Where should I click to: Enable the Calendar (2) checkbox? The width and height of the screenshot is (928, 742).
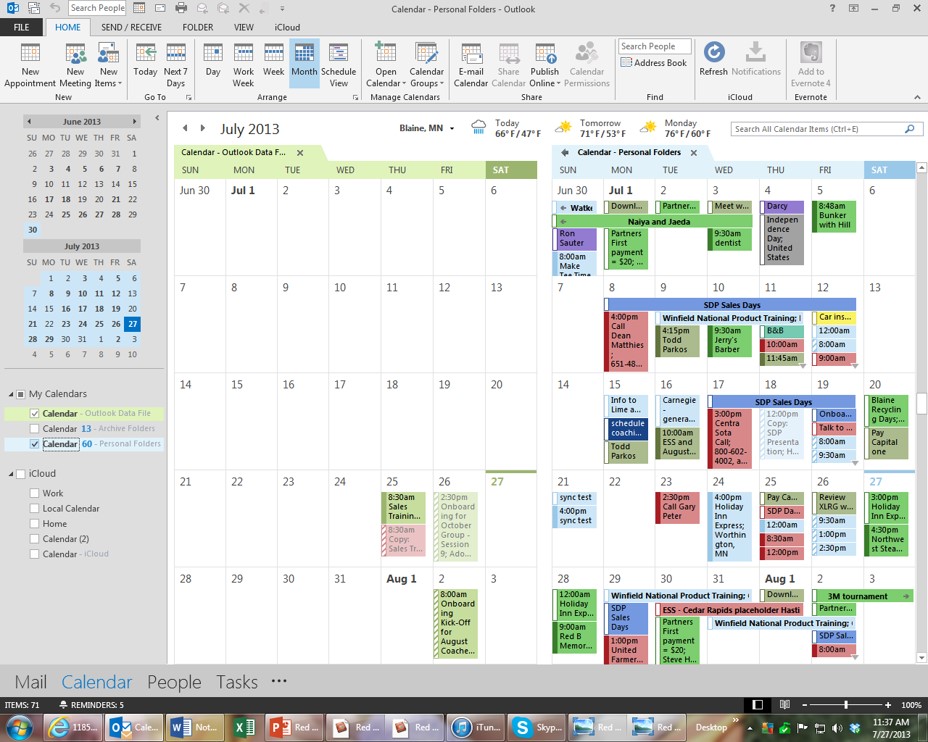coord(34,538)
